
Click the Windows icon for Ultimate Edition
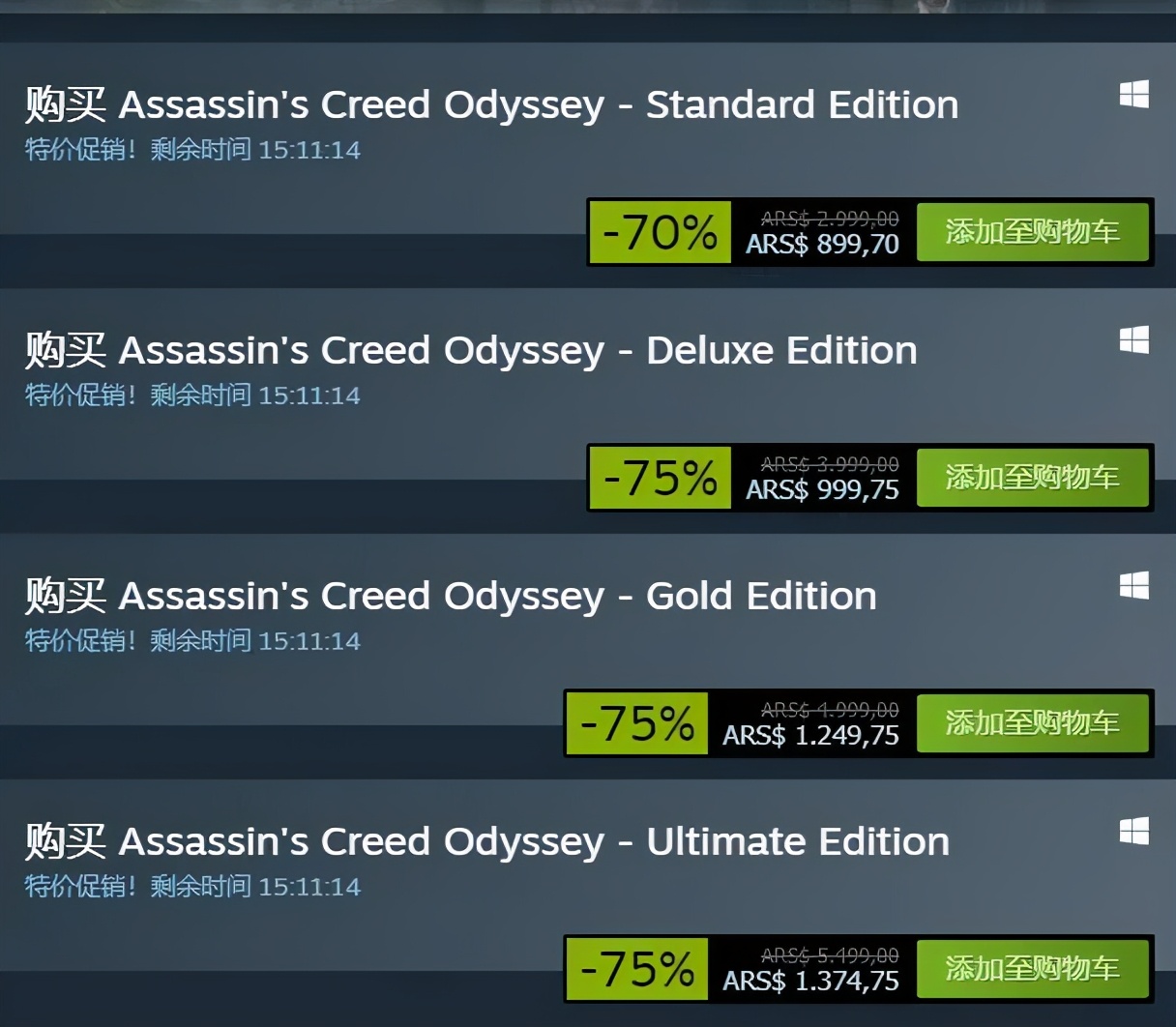click(x=1133, y=831)
